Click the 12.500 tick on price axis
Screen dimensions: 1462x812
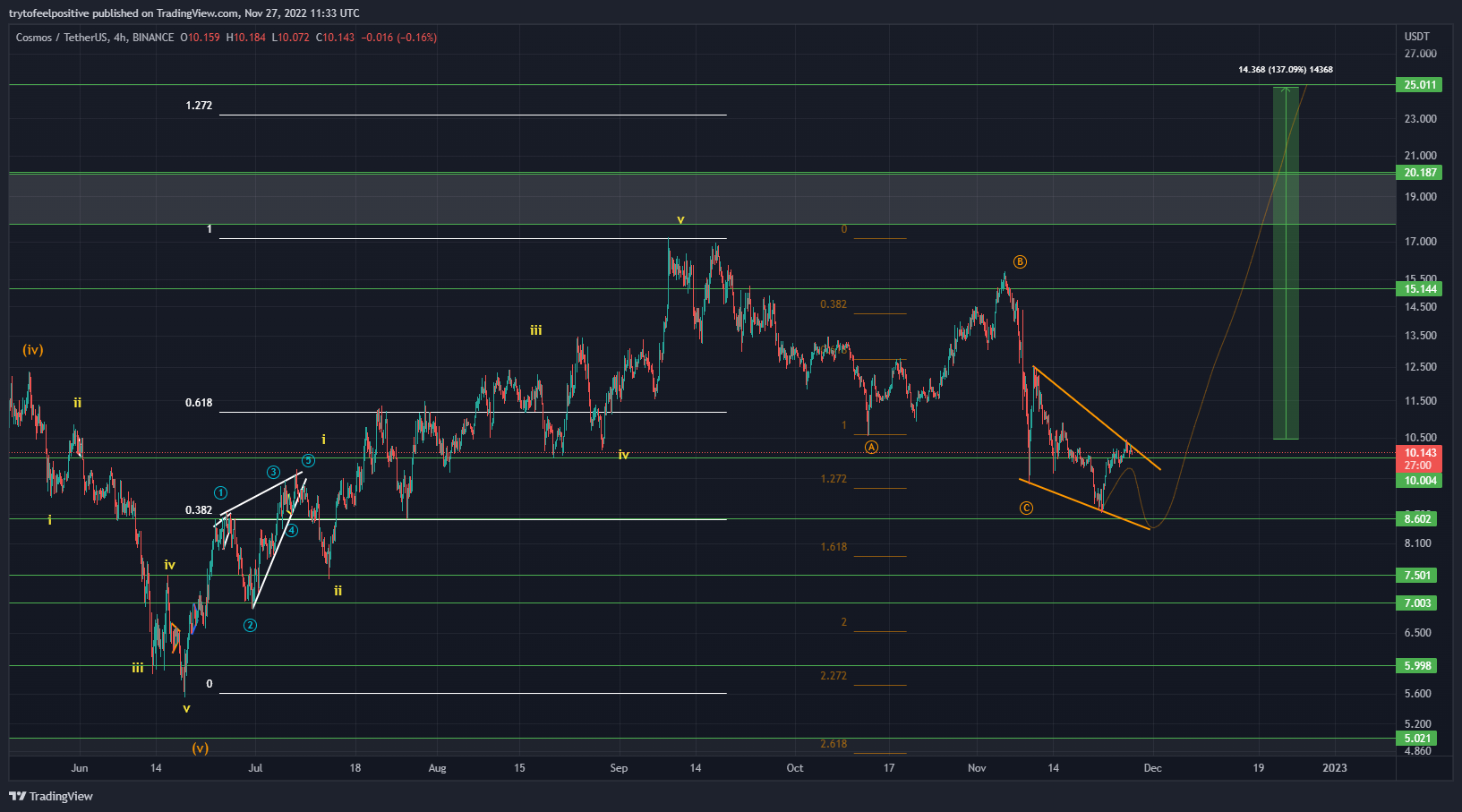click(1421, 367)
